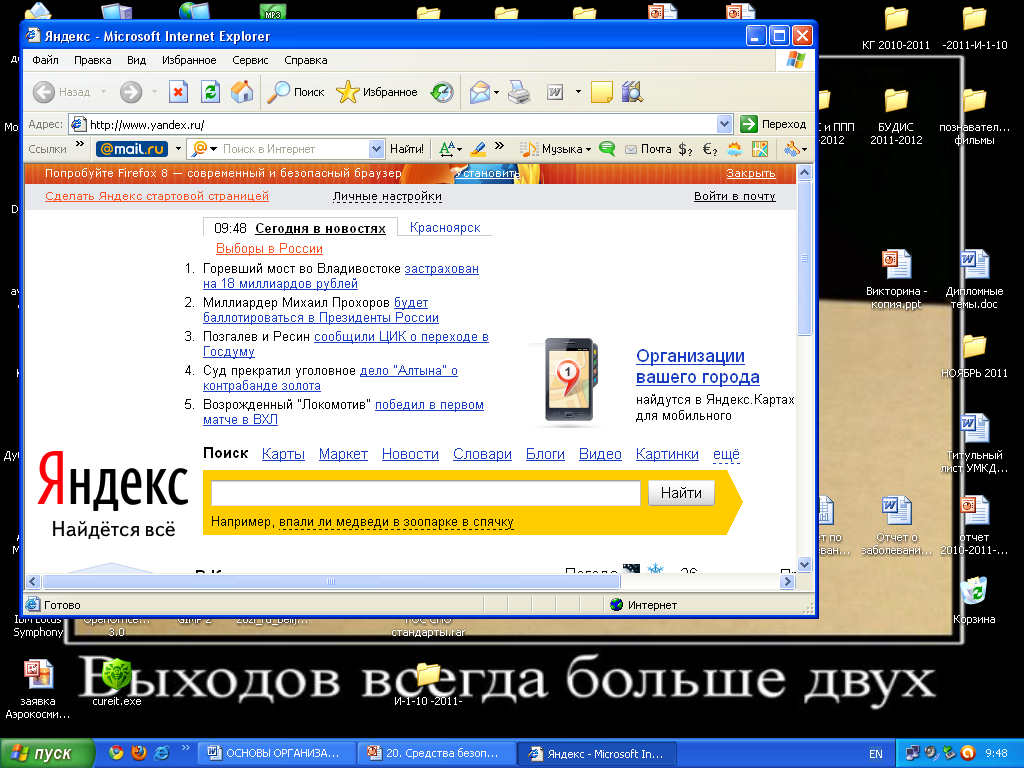Viewport: 1024px width, 768px height.
Task: Open the Сервис menu
Action: coord(250,60)
